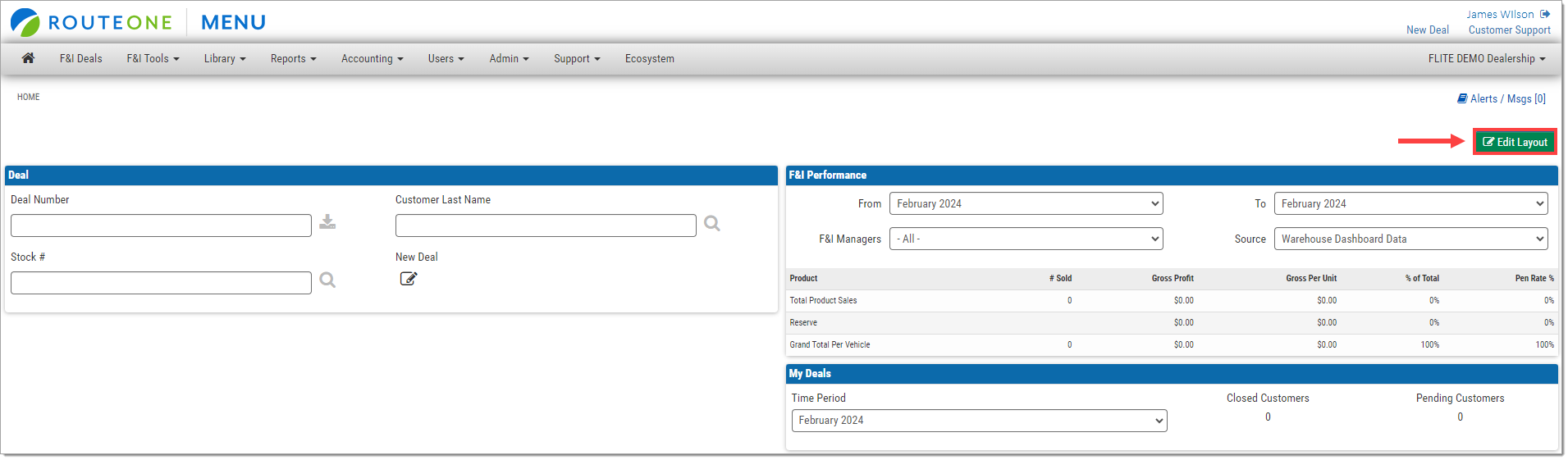This screenshot has height=460, width=1568.
Task: Open Alerts / Msgs [0] link
Action: (1508, 98)
